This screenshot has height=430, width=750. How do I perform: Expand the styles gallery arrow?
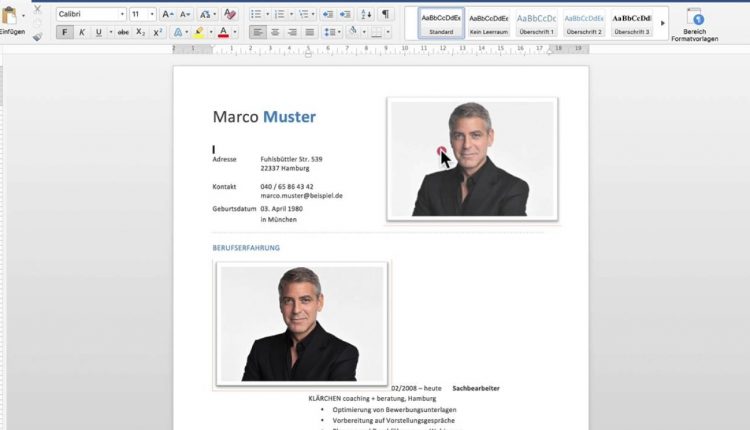(662, 23)
